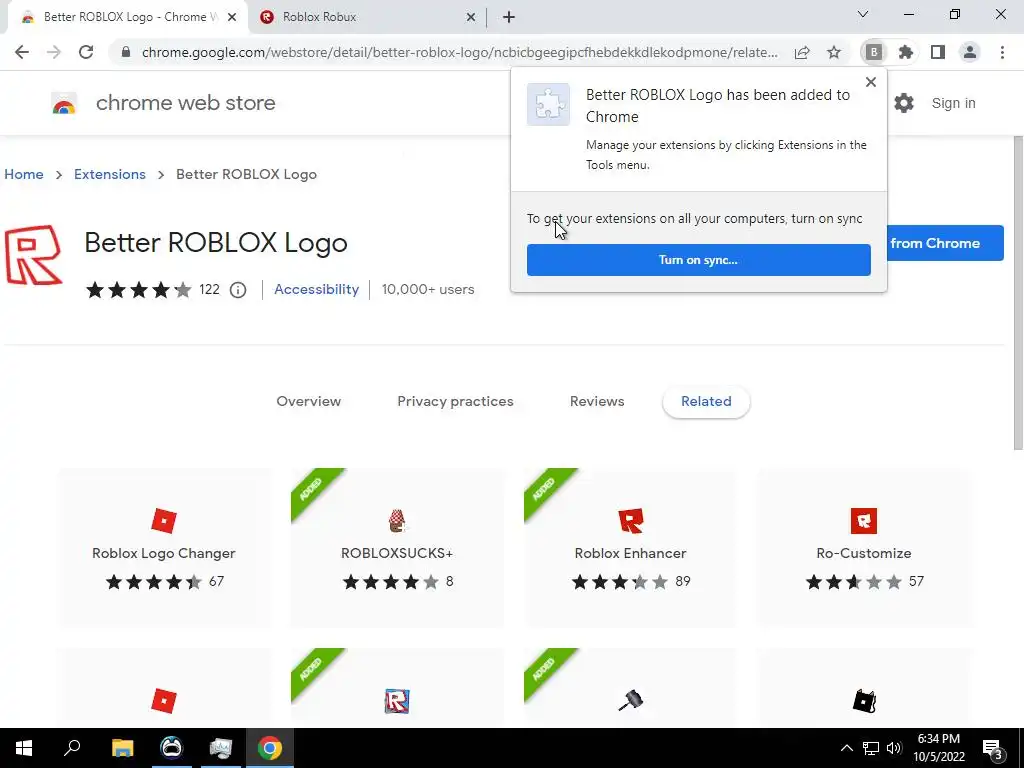Click the large Better ROBLOX Logo icon

click(x=33, y=255)
